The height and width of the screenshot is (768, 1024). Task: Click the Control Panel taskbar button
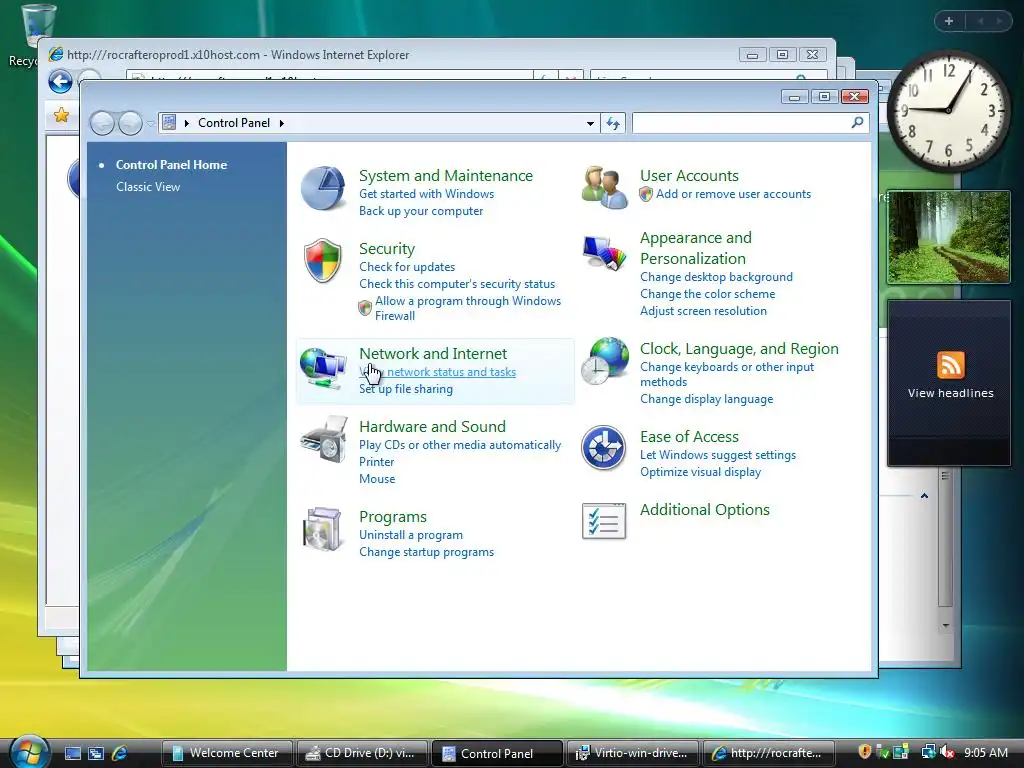[x=497, y=753]
